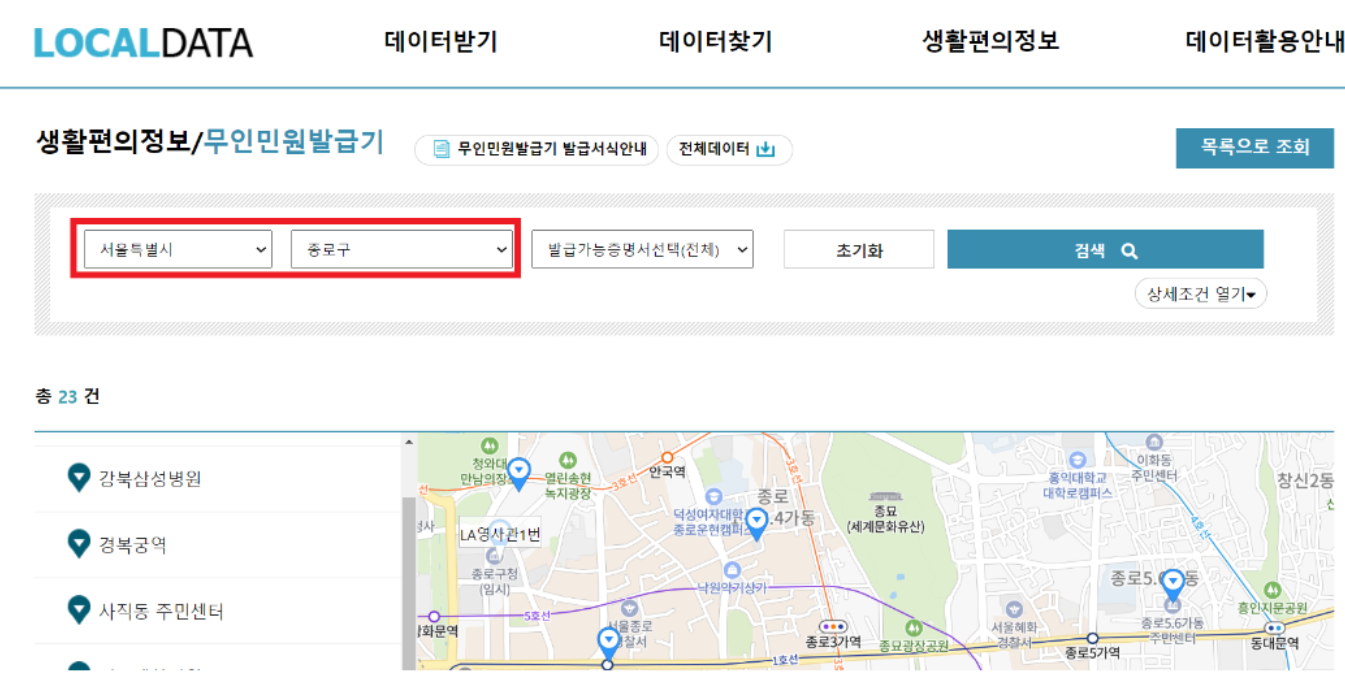The image size is (1345, 686).
Task: Open the 서울특별시 region dropdown
Action: 178,248
